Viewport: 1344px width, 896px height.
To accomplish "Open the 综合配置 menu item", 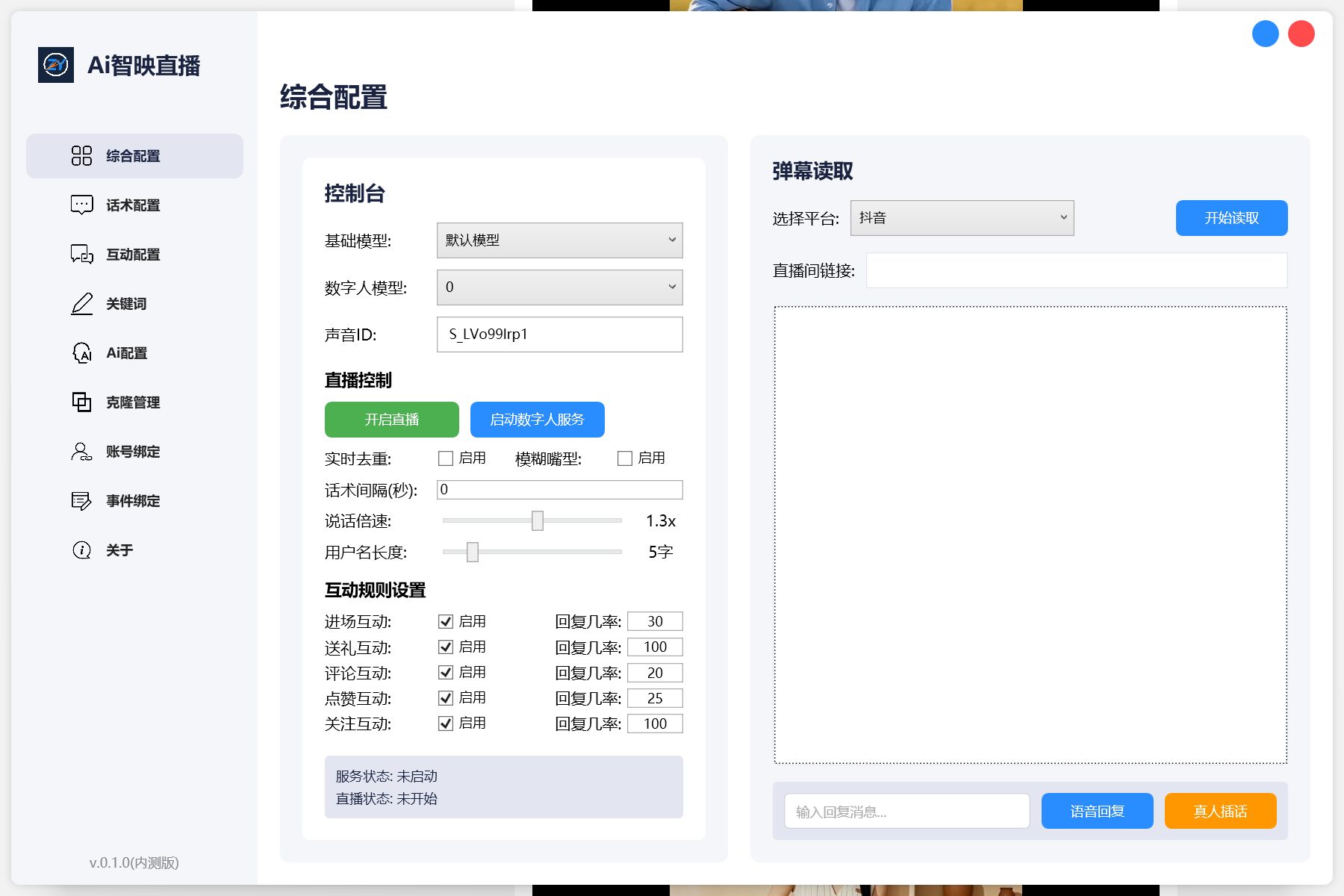I will click(134, 156).
